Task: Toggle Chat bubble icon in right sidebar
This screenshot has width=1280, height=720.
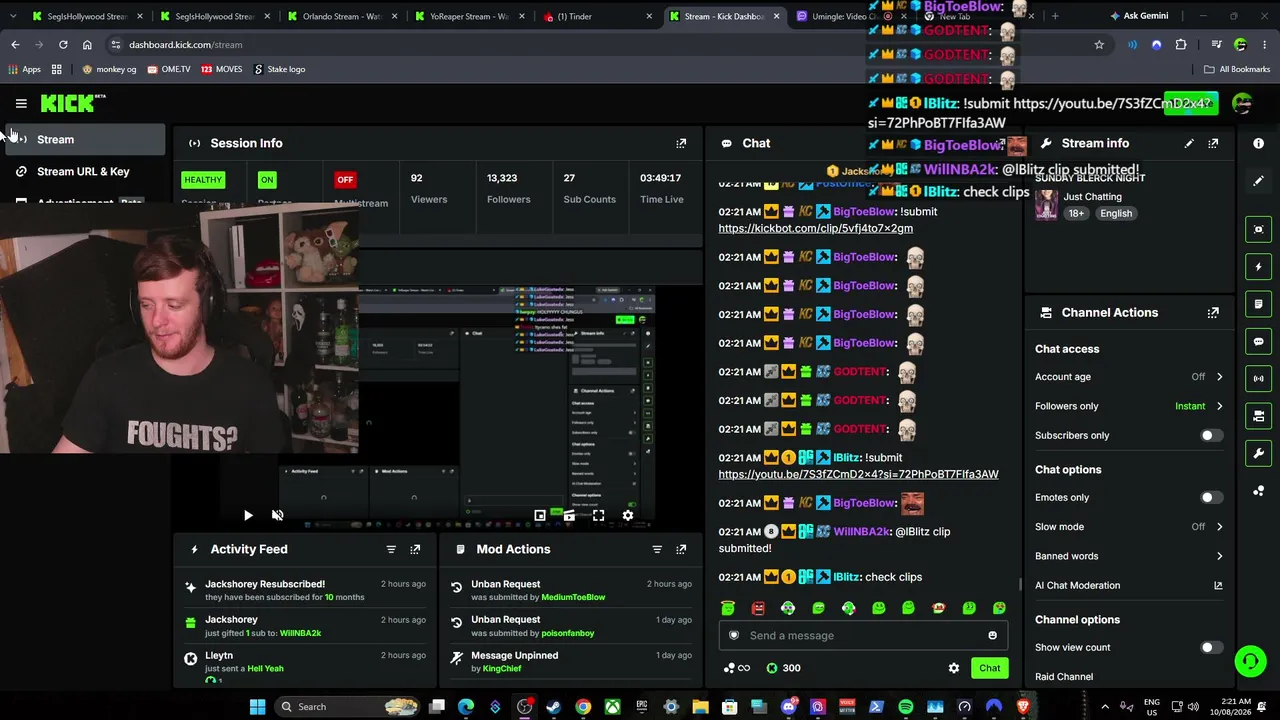Action: 1259,341
